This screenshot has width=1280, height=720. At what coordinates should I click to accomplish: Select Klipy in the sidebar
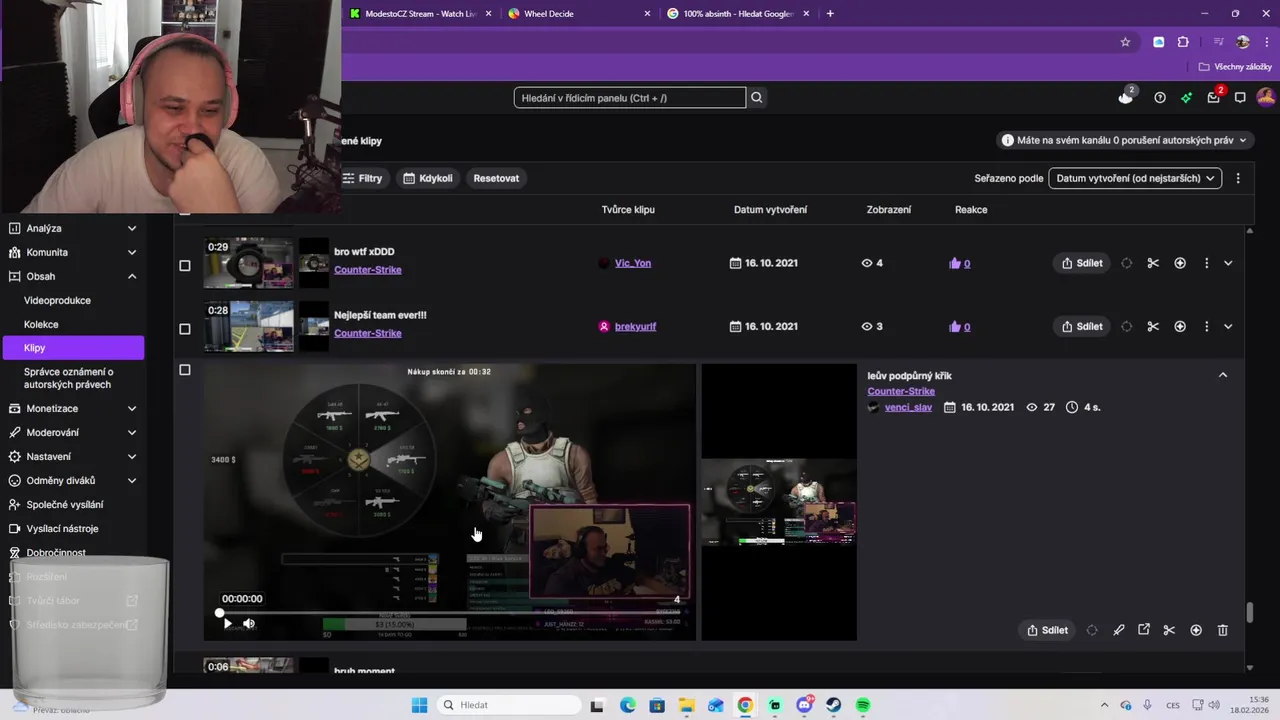pos(72,348)
